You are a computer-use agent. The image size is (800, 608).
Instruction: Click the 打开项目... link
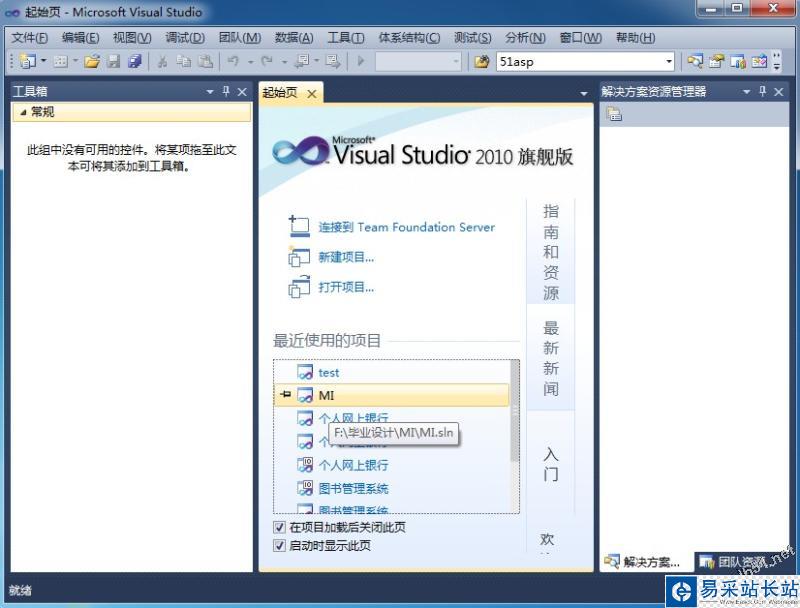(346, 287)
